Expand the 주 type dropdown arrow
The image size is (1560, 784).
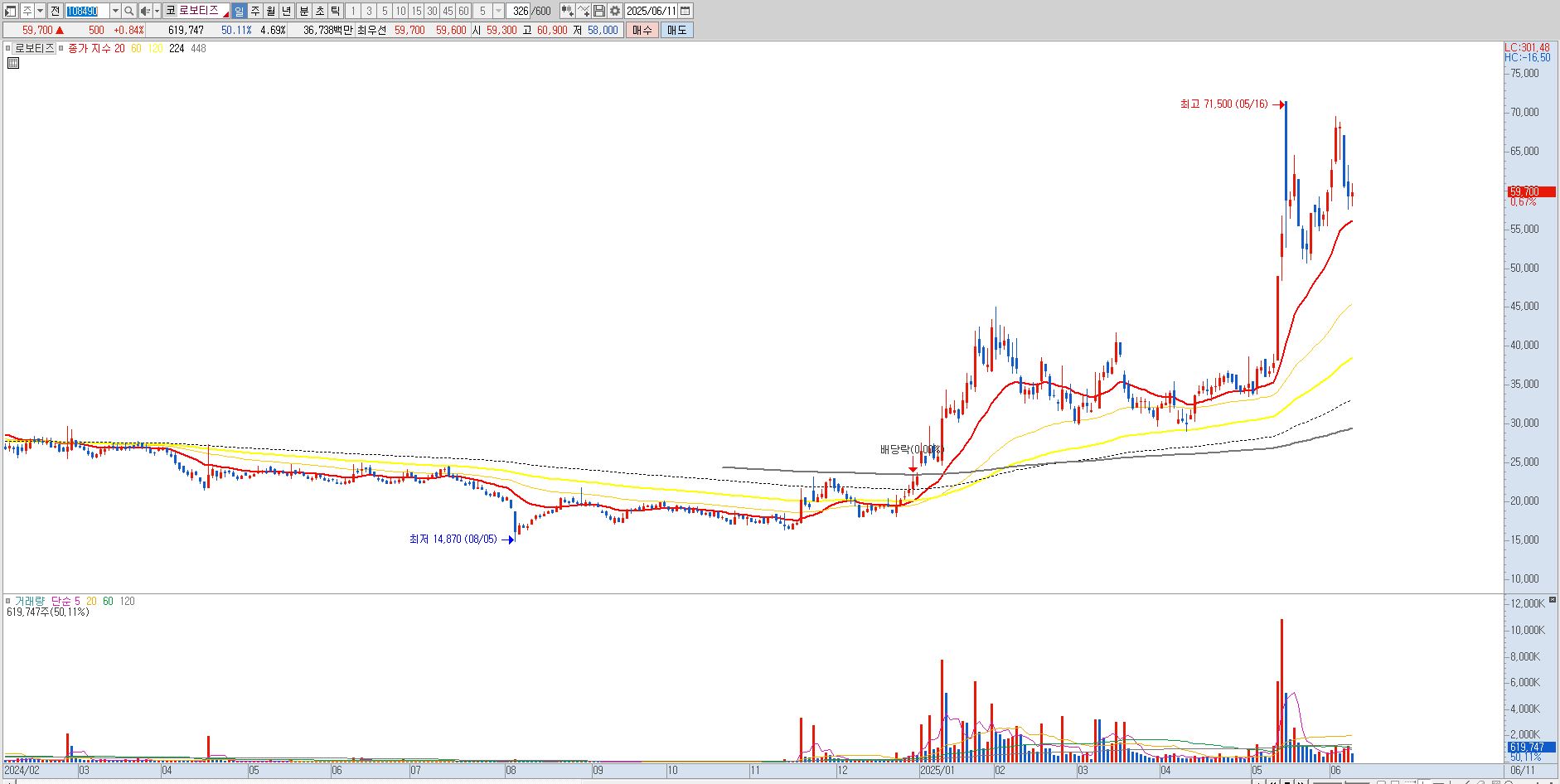pos(40,11)
